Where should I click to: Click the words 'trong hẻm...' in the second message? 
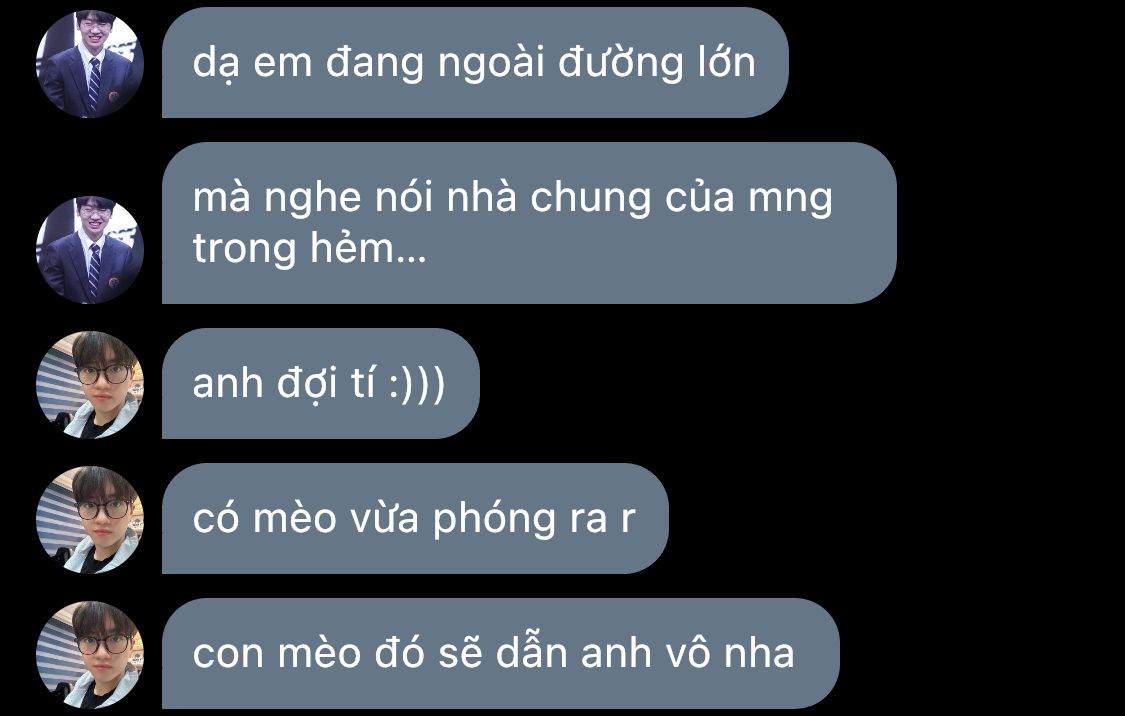point(309,249)
